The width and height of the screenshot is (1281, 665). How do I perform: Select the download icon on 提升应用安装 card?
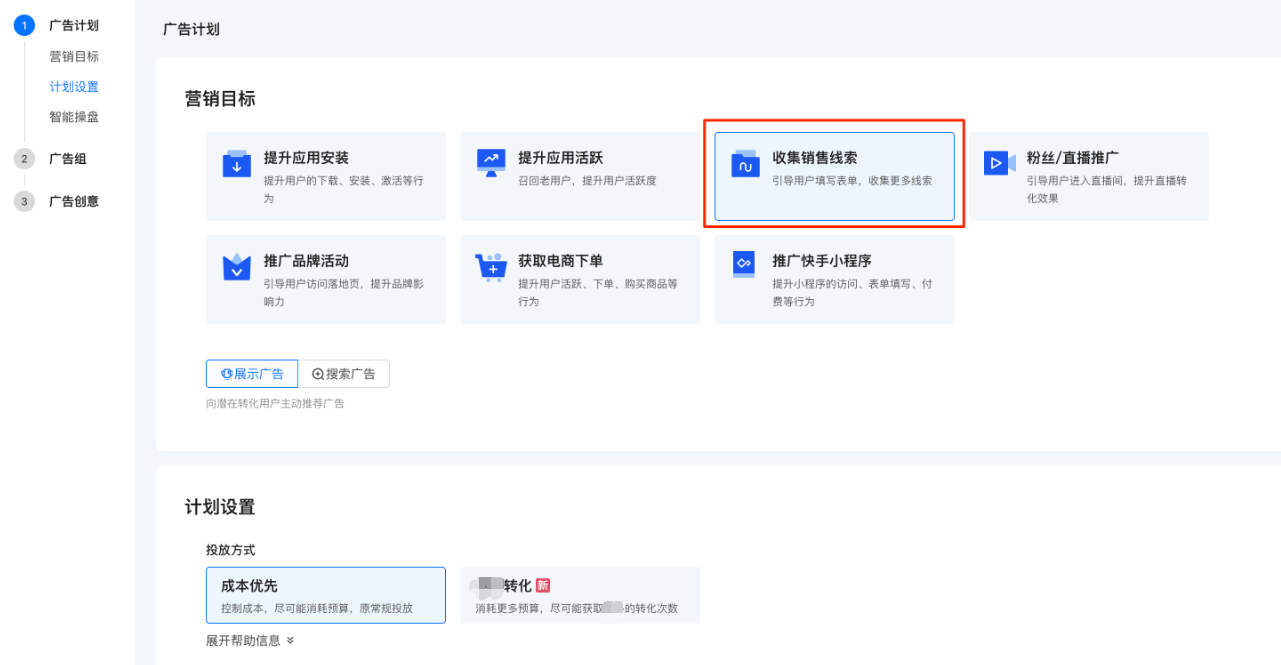(x=237, y=160)
